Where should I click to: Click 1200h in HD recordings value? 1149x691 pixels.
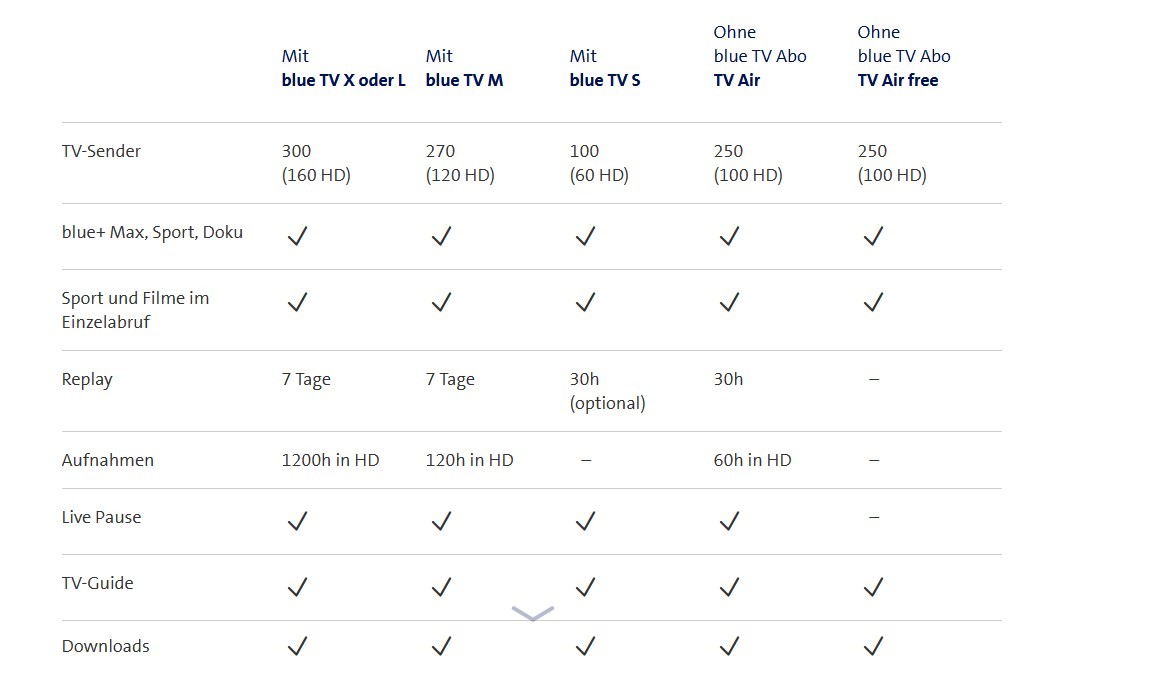(x=330, y=461)
